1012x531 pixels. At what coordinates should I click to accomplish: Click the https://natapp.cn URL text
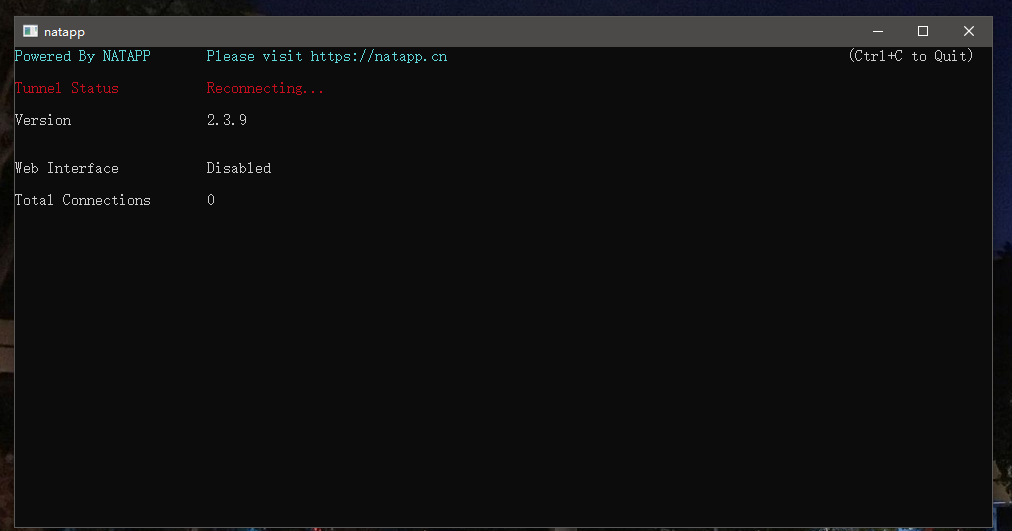(378, 56)
